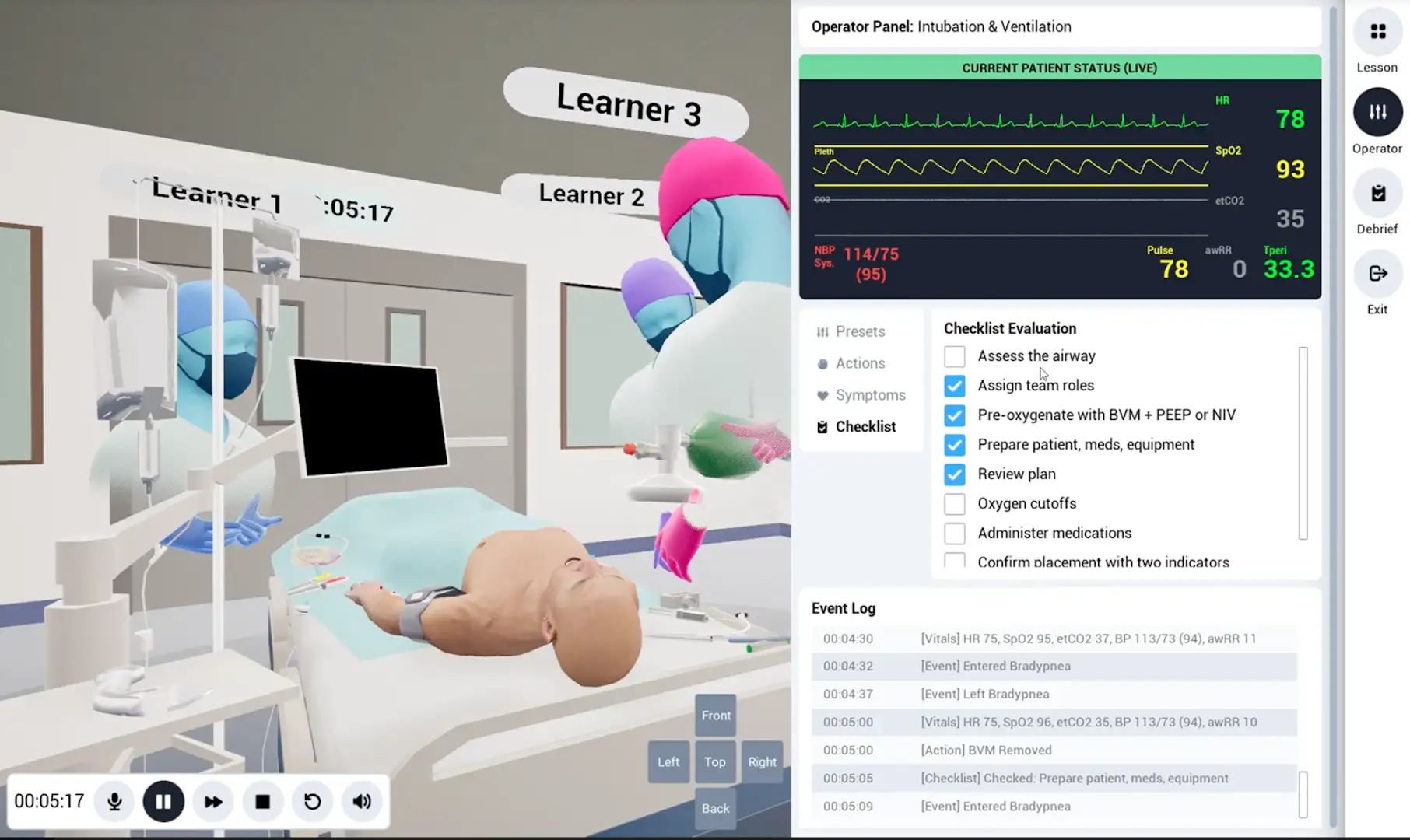This screenshot has width=1410, height=840.
Task: Open the Debrief clipboard icon
Action: click(1377, 193)
